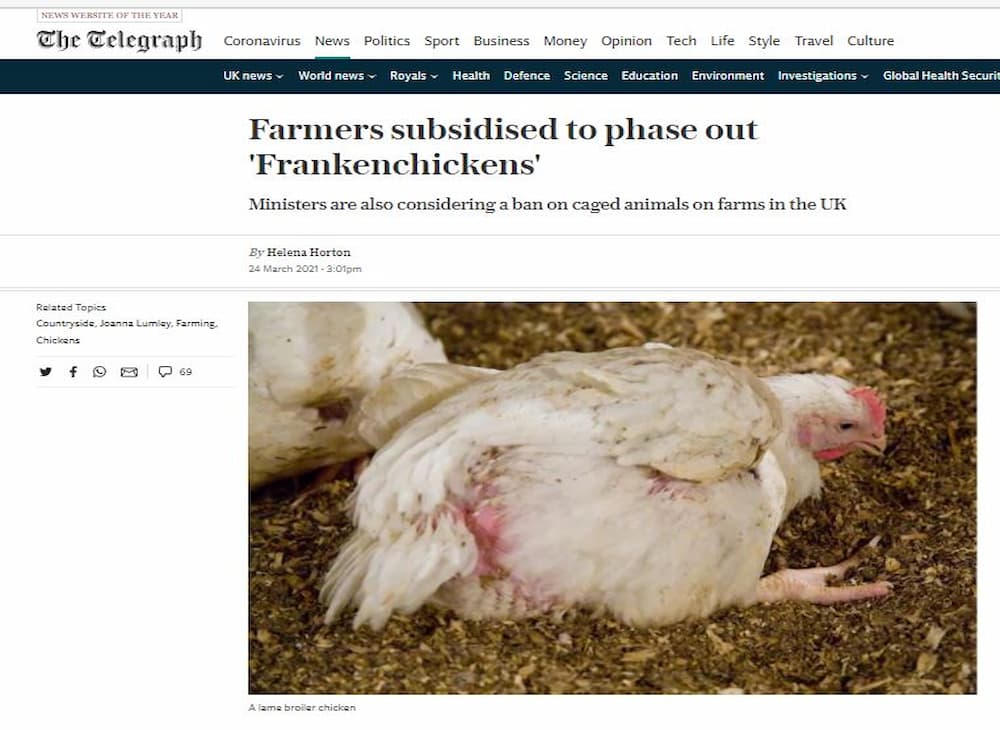Viewport: 1000px width, 730px height.
Task: Select the Politics tab
Action: [386, 41]
